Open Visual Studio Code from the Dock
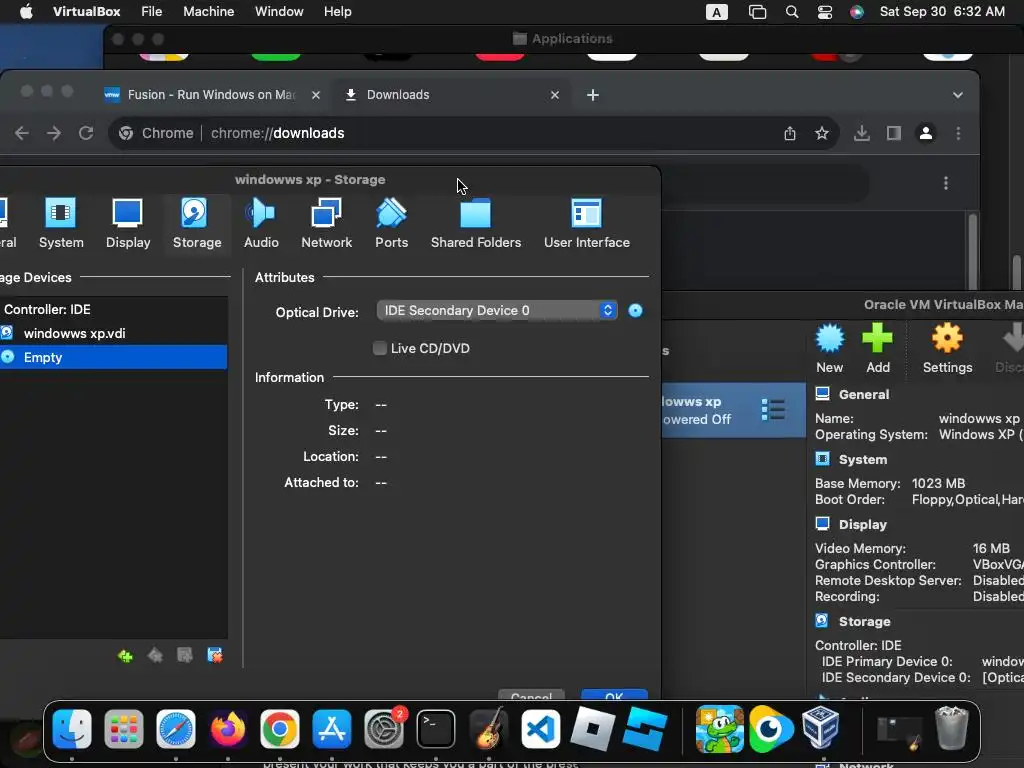Viewport: 1024px width, 768px height. pos(540,729)
